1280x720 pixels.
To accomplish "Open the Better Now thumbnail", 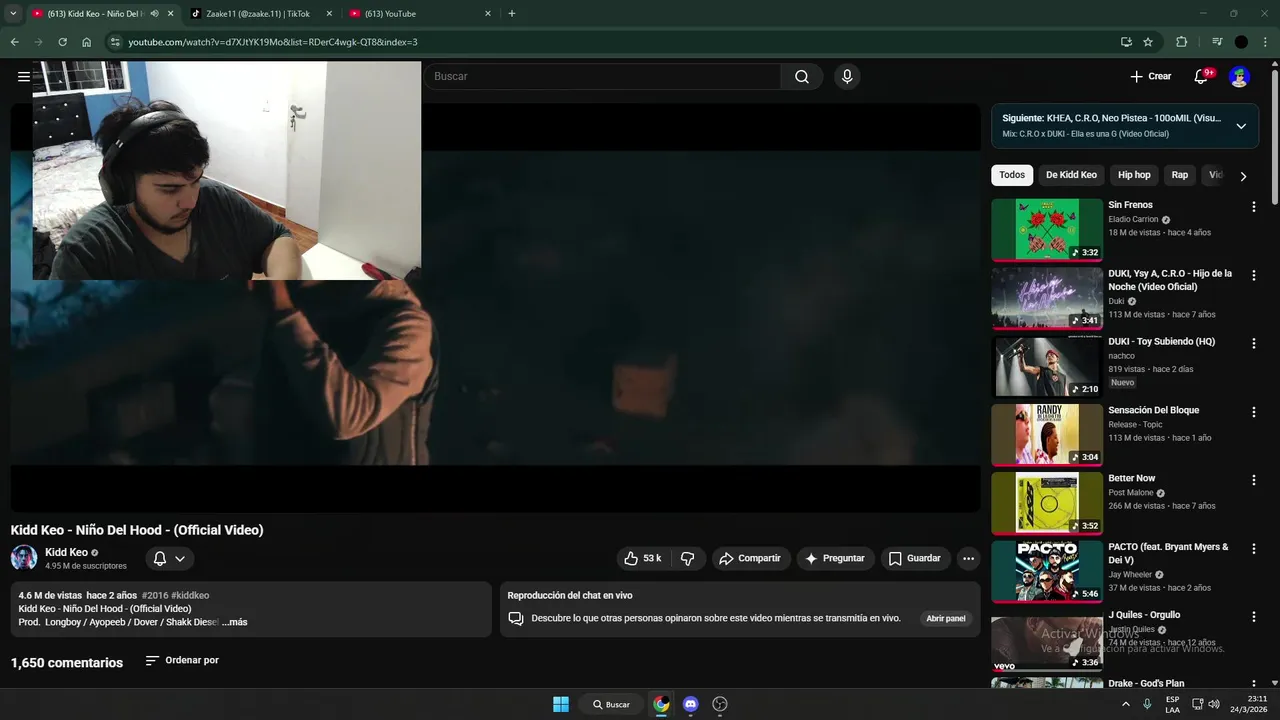I will [1047, 503].
